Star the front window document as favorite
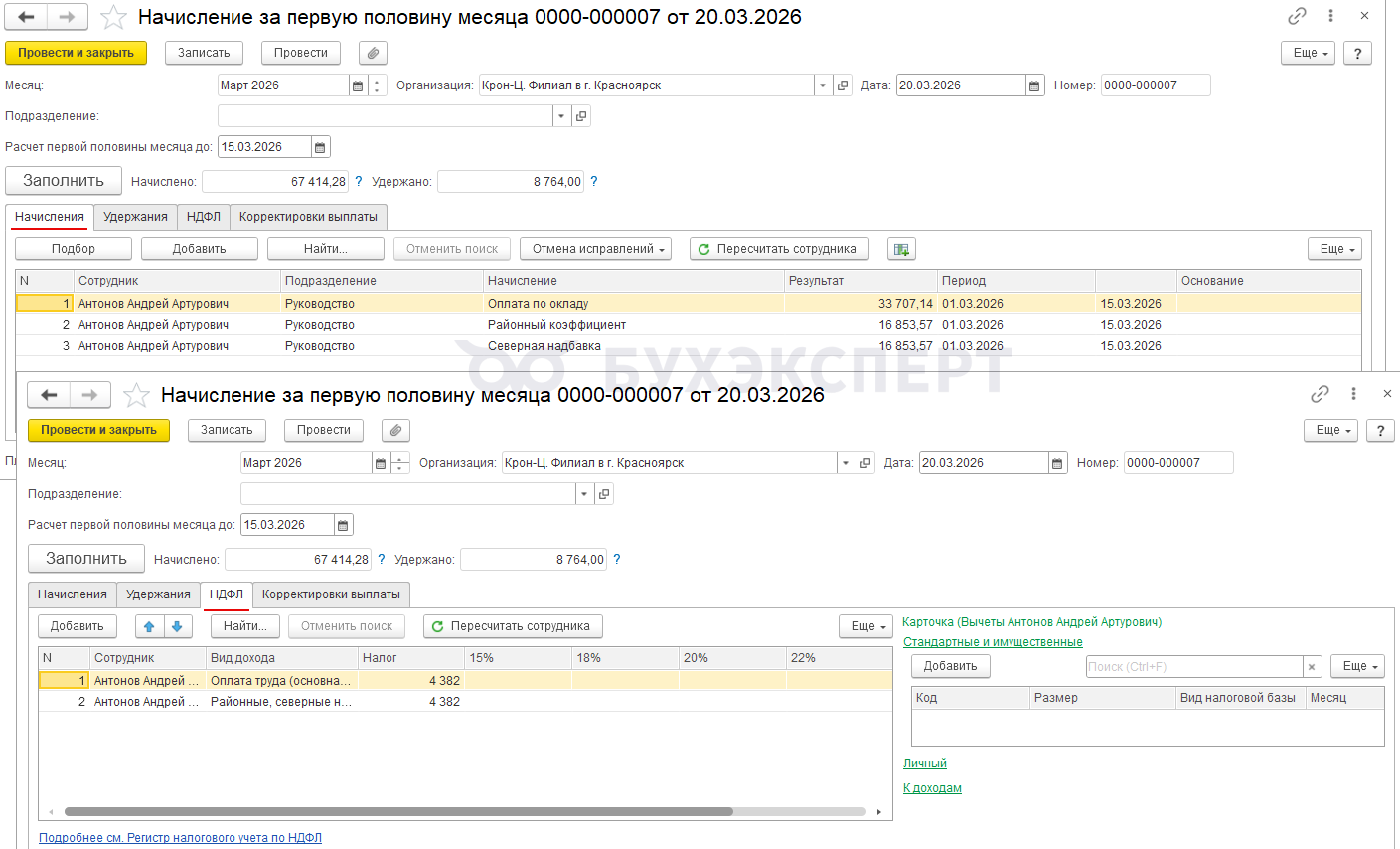The width and height of the screenshot is (1400, 849). pos(137,395)
